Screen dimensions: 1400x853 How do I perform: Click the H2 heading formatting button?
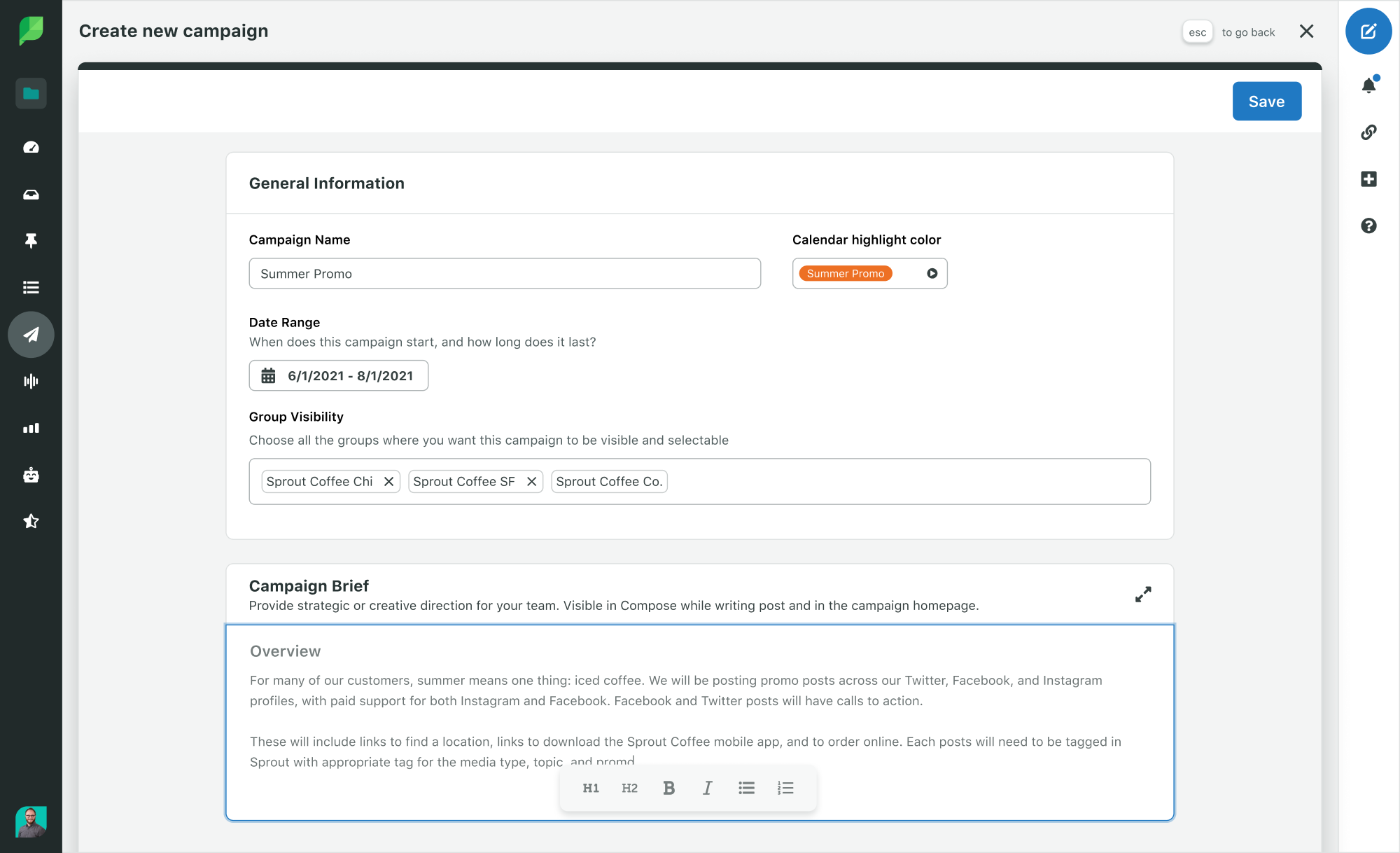629,788
